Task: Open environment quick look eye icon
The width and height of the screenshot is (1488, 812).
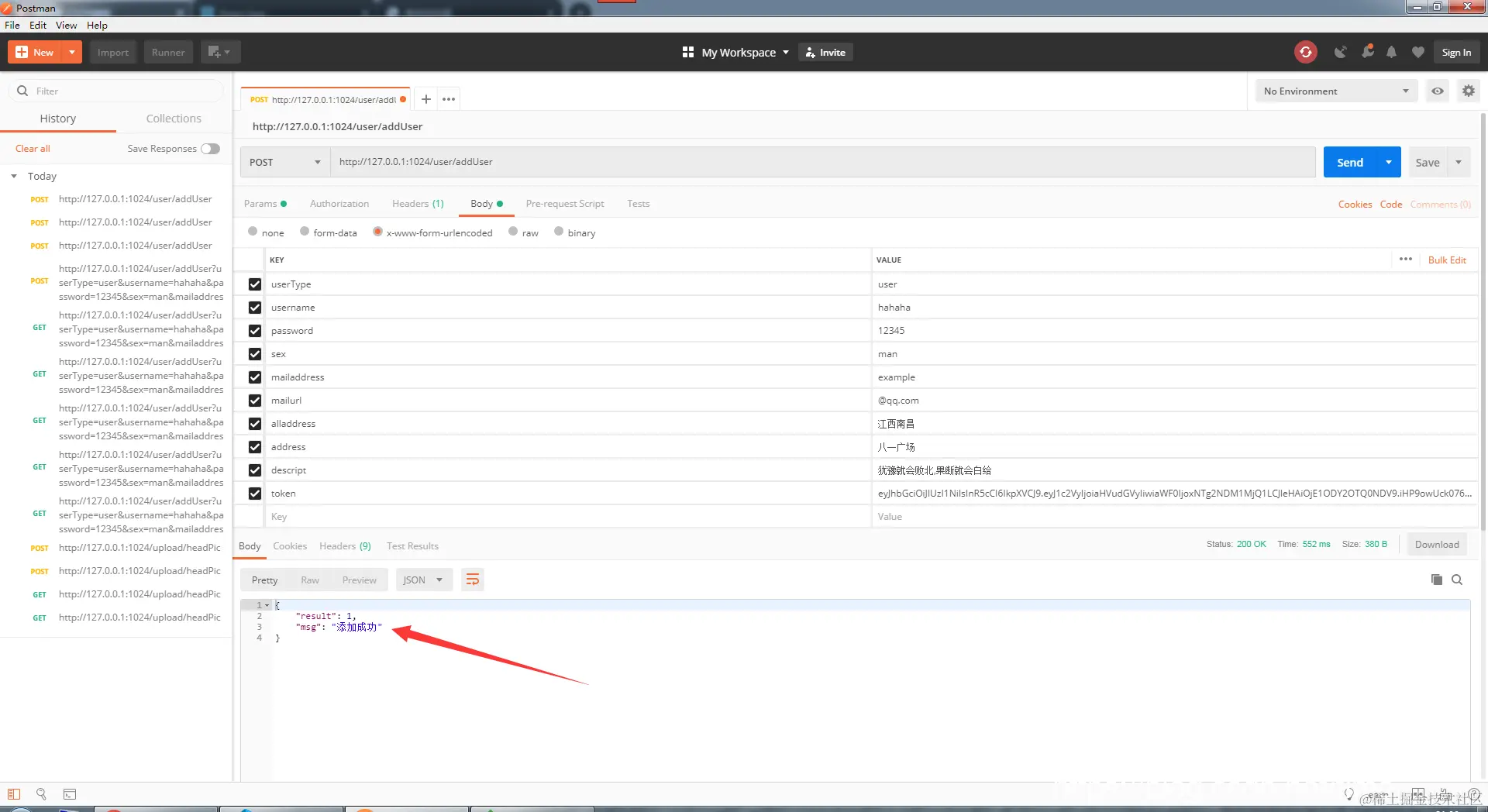Action: [1438, 91]
